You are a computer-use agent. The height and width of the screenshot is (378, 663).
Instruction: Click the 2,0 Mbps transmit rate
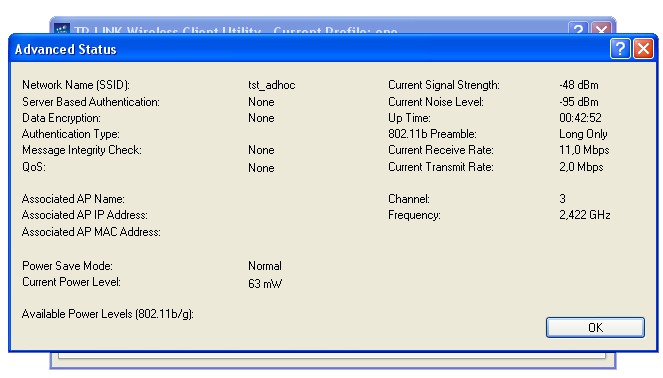[581, 167]
